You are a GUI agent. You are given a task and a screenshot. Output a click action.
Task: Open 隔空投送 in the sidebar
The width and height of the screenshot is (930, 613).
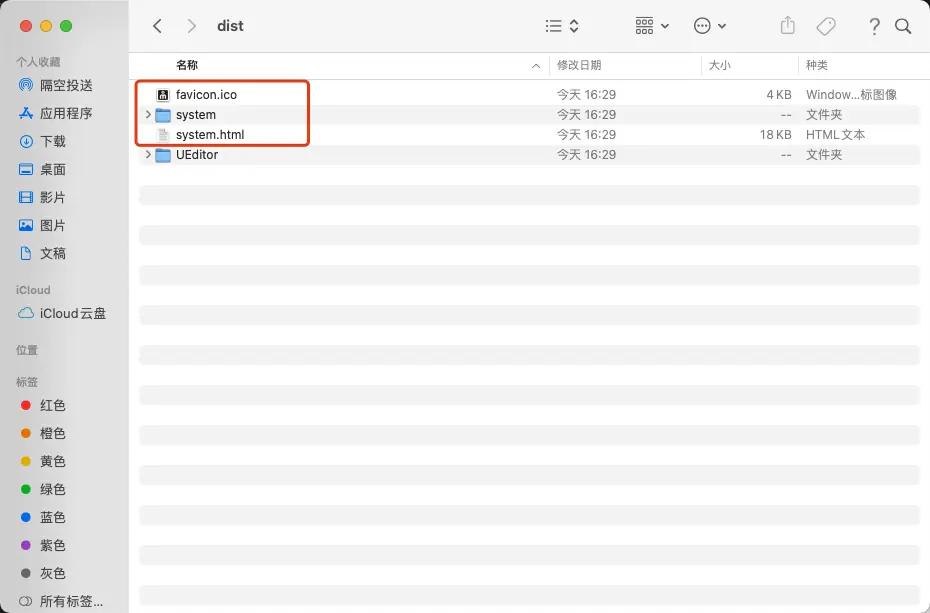coord(66,85)
